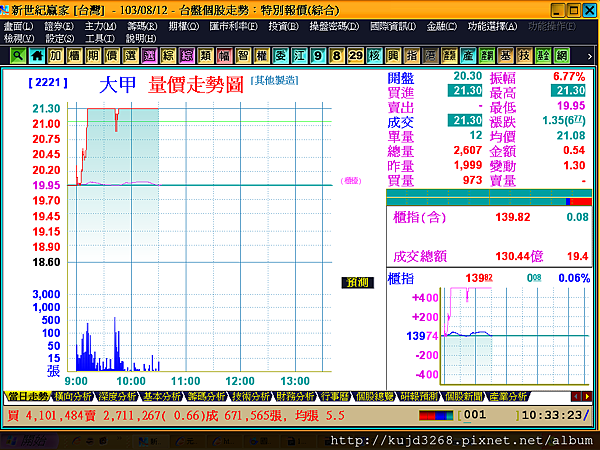The height and width of the screenshot is (450, 600).
Task: Open the 主力(M) menu
Action: pyautogui.click(x=101, y=26)
